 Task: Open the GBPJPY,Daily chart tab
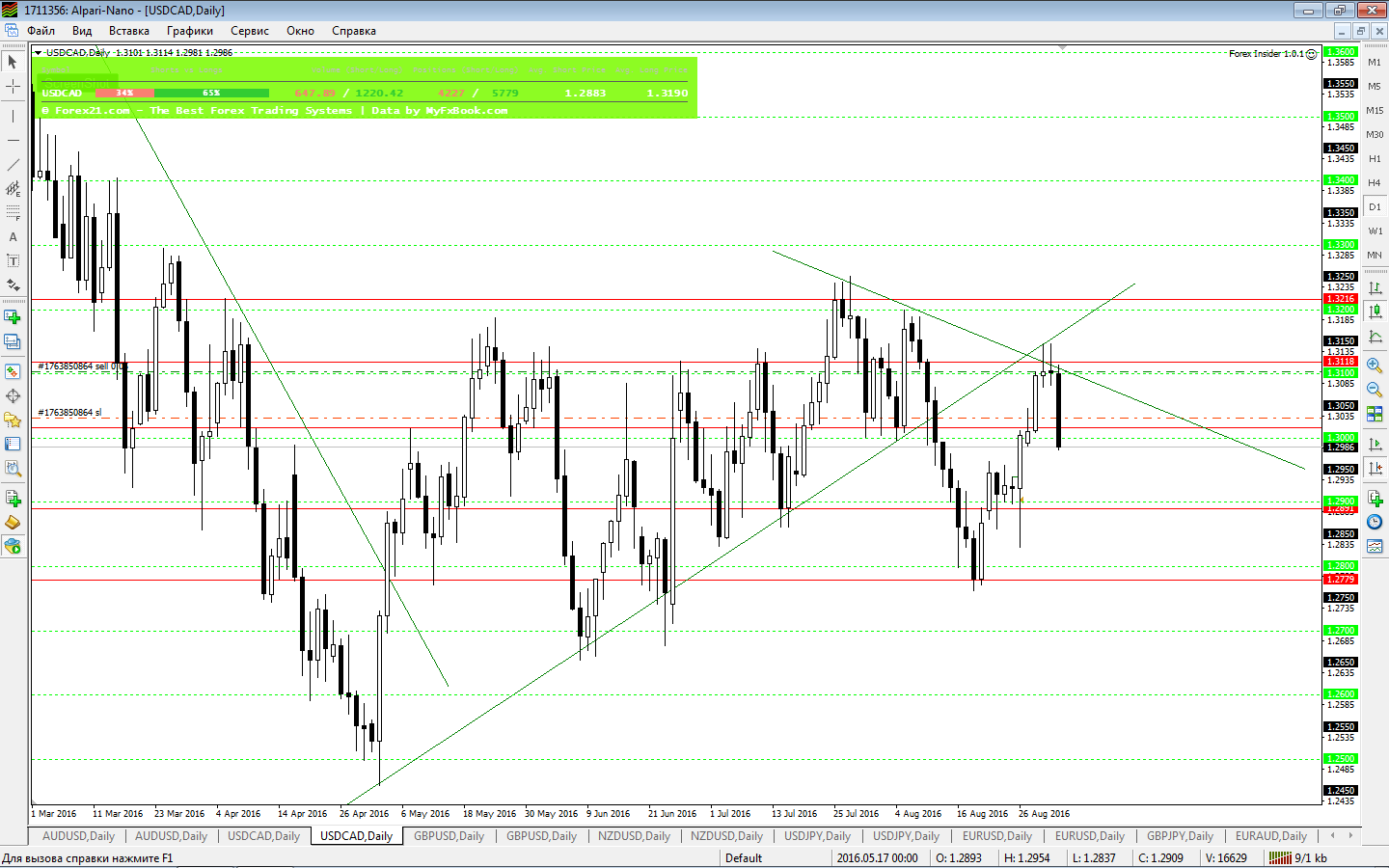(1181, 836)
